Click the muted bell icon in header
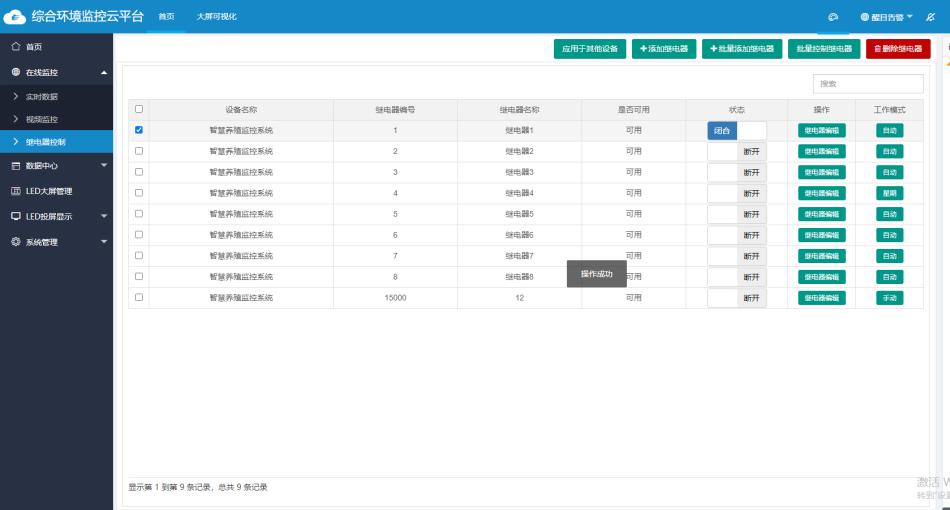Image resolution: width=950 pixels, height=510 pixels. point(931,17)
